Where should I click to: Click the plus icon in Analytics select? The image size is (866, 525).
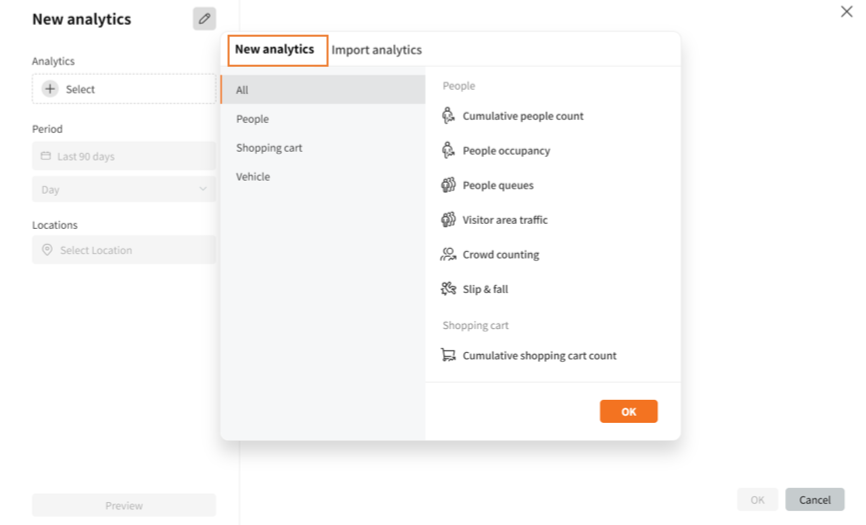click(x=50, y=89)
